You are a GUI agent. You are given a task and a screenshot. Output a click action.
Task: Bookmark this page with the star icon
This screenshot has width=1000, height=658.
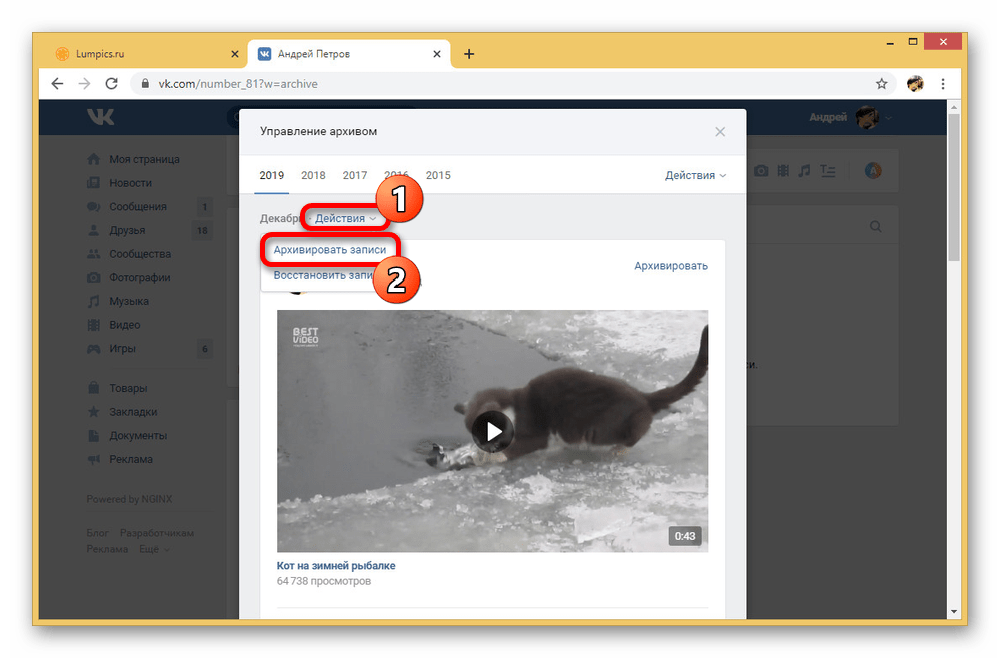881,84
